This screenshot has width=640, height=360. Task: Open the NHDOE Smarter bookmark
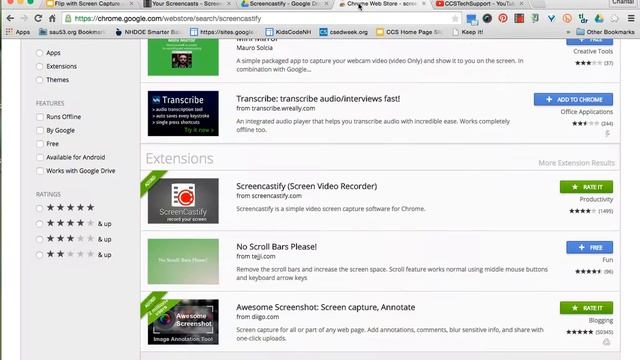[147, 32]
